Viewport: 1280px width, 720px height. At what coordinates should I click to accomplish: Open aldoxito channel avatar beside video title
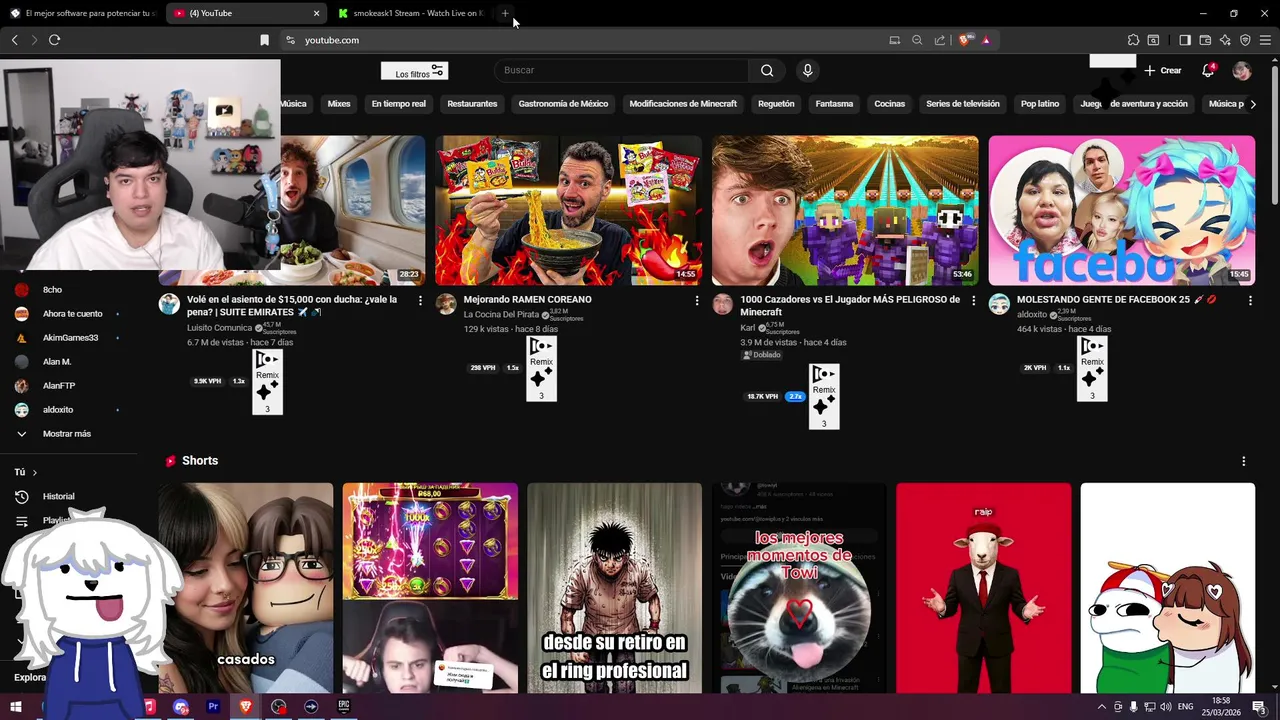[x=999, y=304]
